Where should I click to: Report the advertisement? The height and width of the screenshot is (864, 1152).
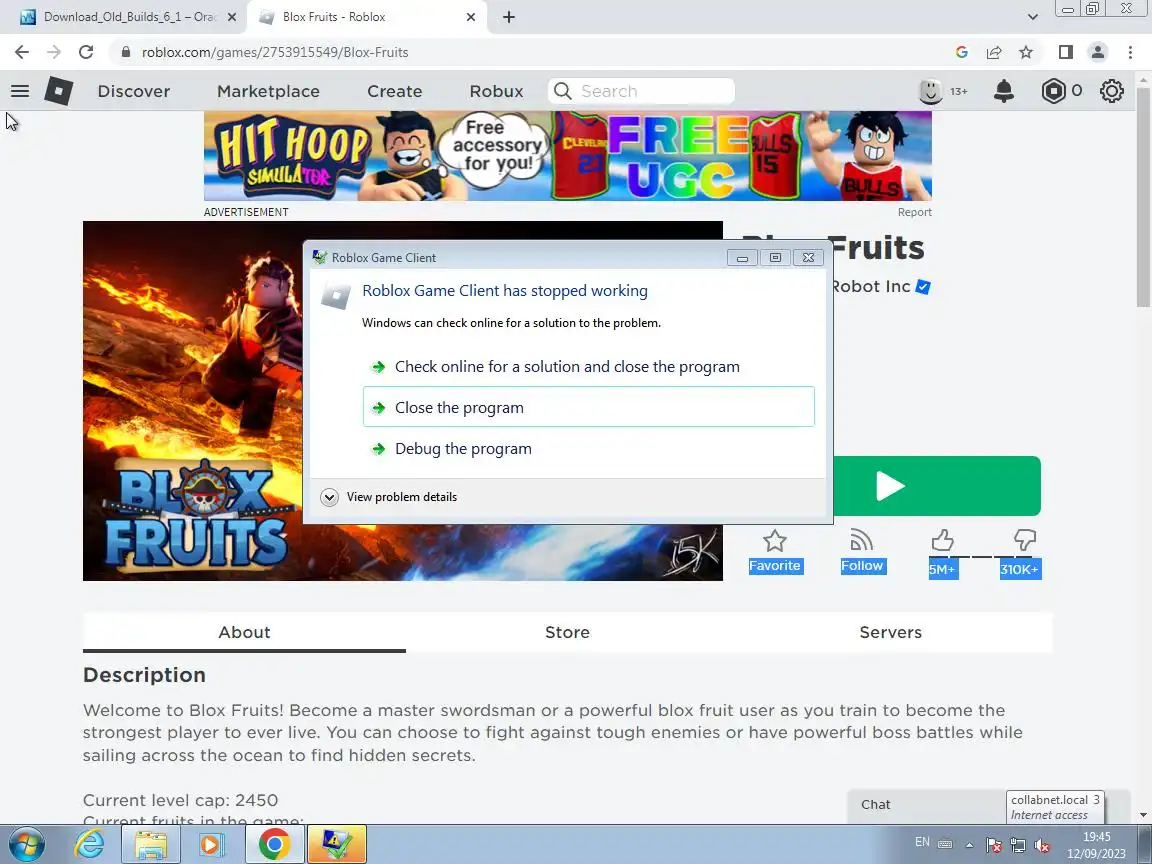coord(914,212)
